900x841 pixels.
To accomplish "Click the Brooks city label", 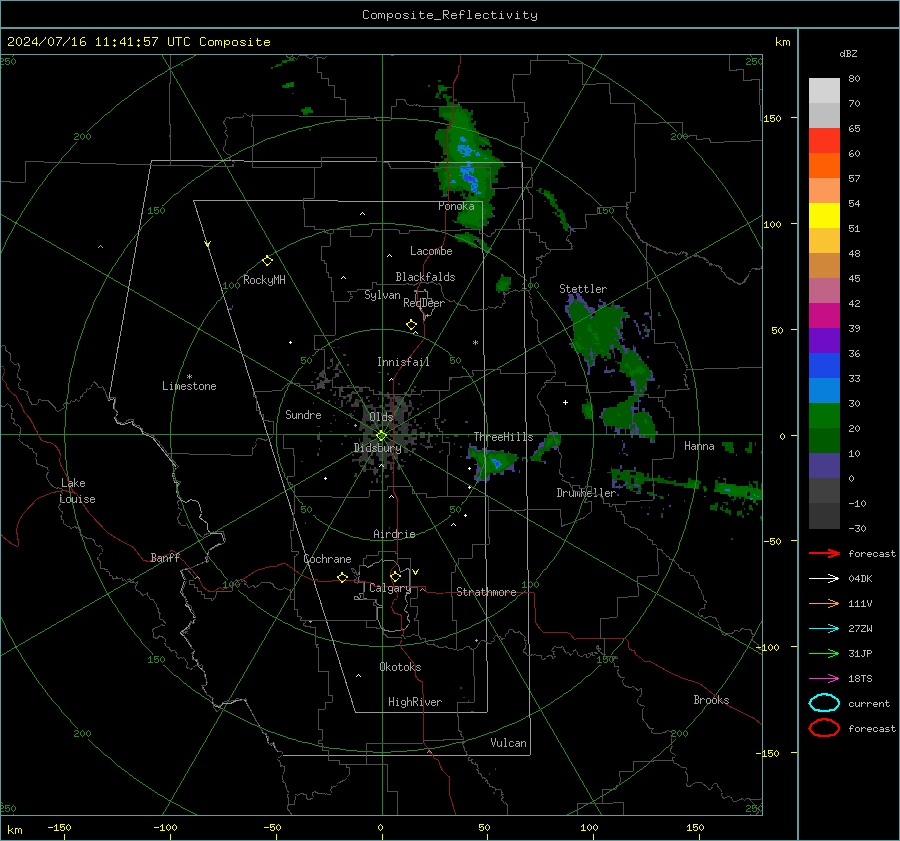I will tap(711, 700).
